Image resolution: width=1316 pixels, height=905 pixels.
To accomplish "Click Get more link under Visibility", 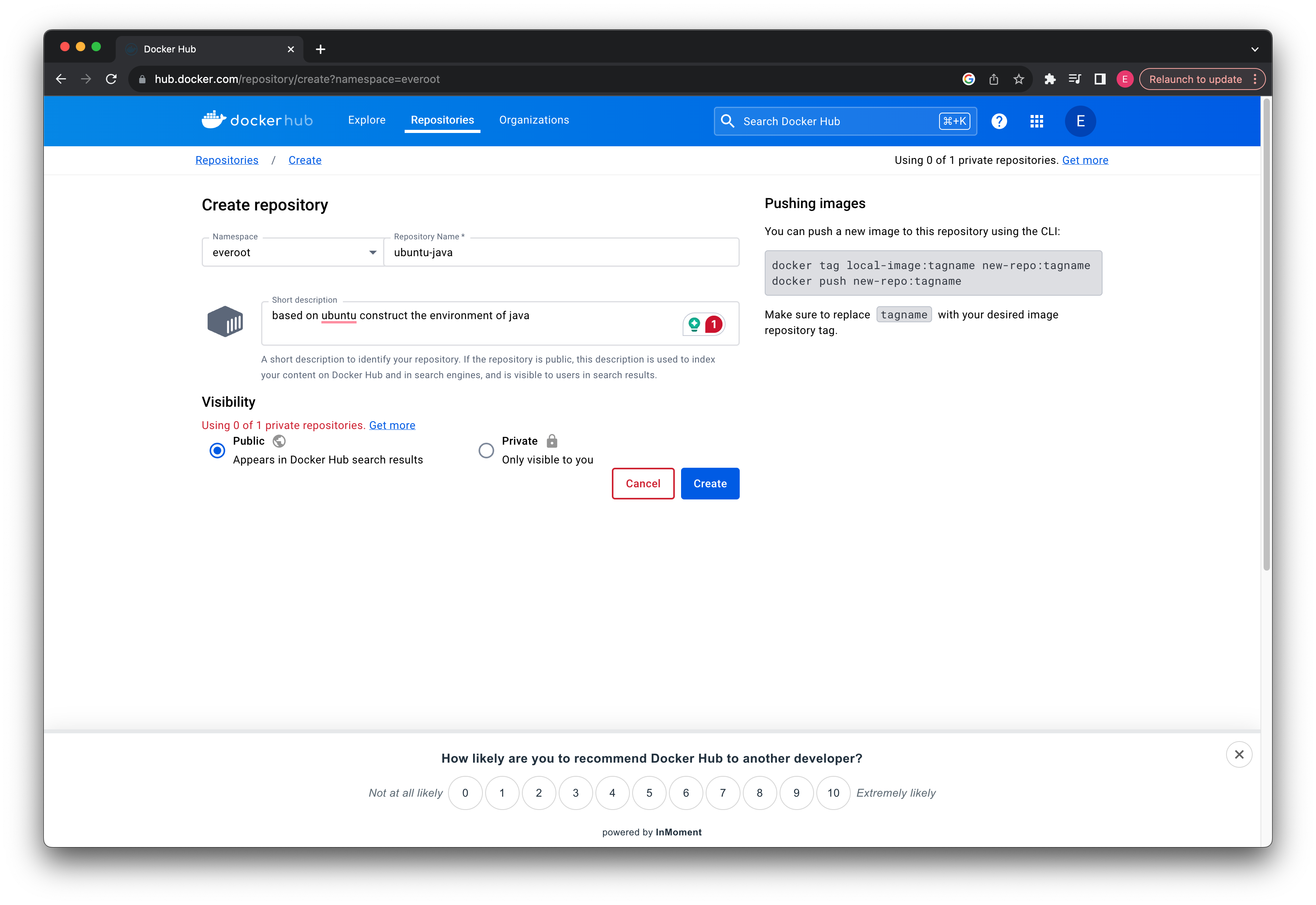I will point(392,425).
